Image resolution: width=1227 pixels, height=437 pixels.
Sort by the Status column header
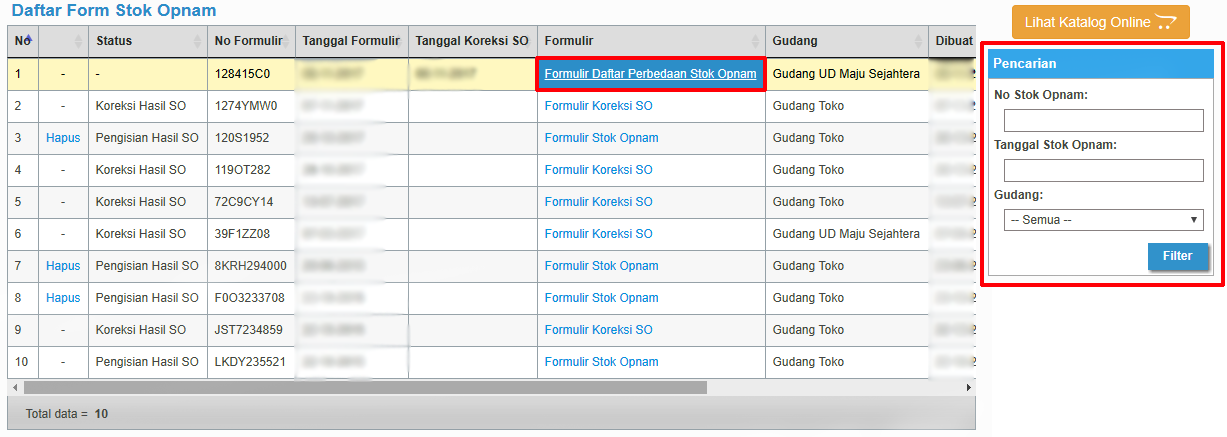143,41
